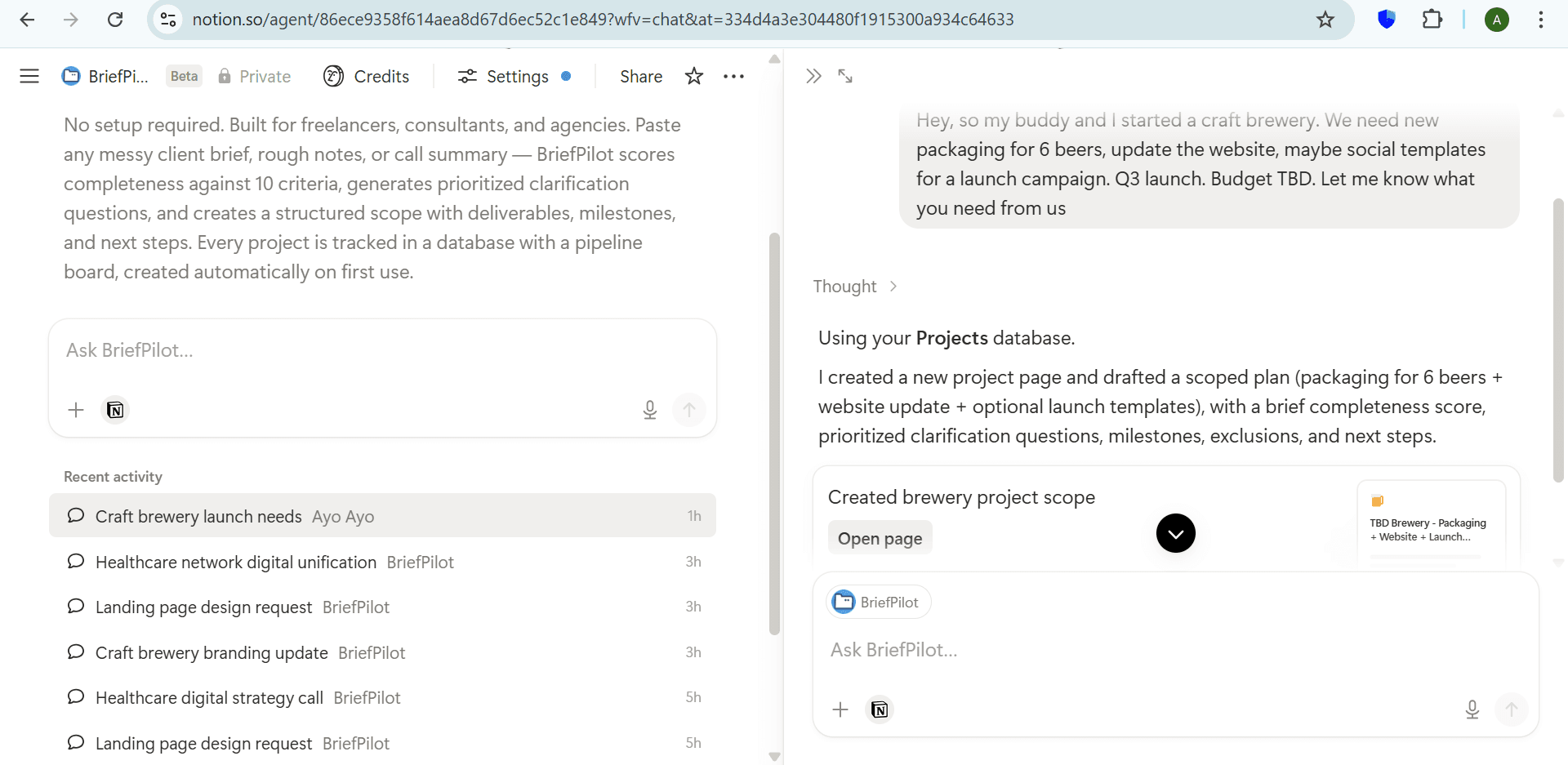Click the plus attach icon in left input
The height and width of the screenshot is (765, 1568).
(76, 410)
